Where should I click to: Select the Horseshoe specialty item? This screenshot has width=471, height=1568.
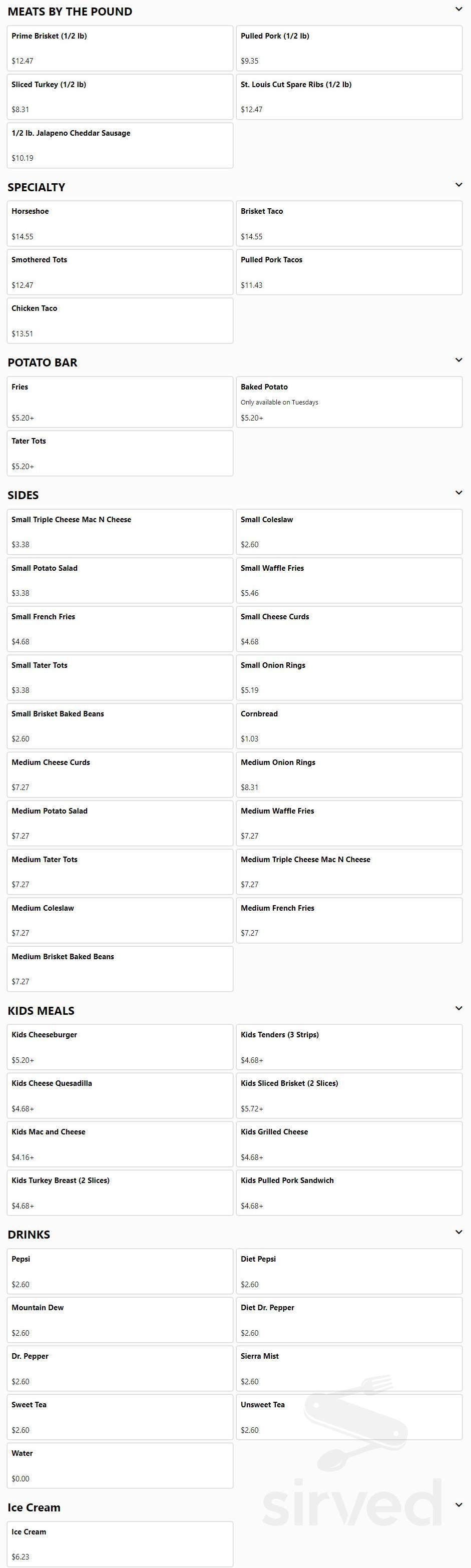119,223
